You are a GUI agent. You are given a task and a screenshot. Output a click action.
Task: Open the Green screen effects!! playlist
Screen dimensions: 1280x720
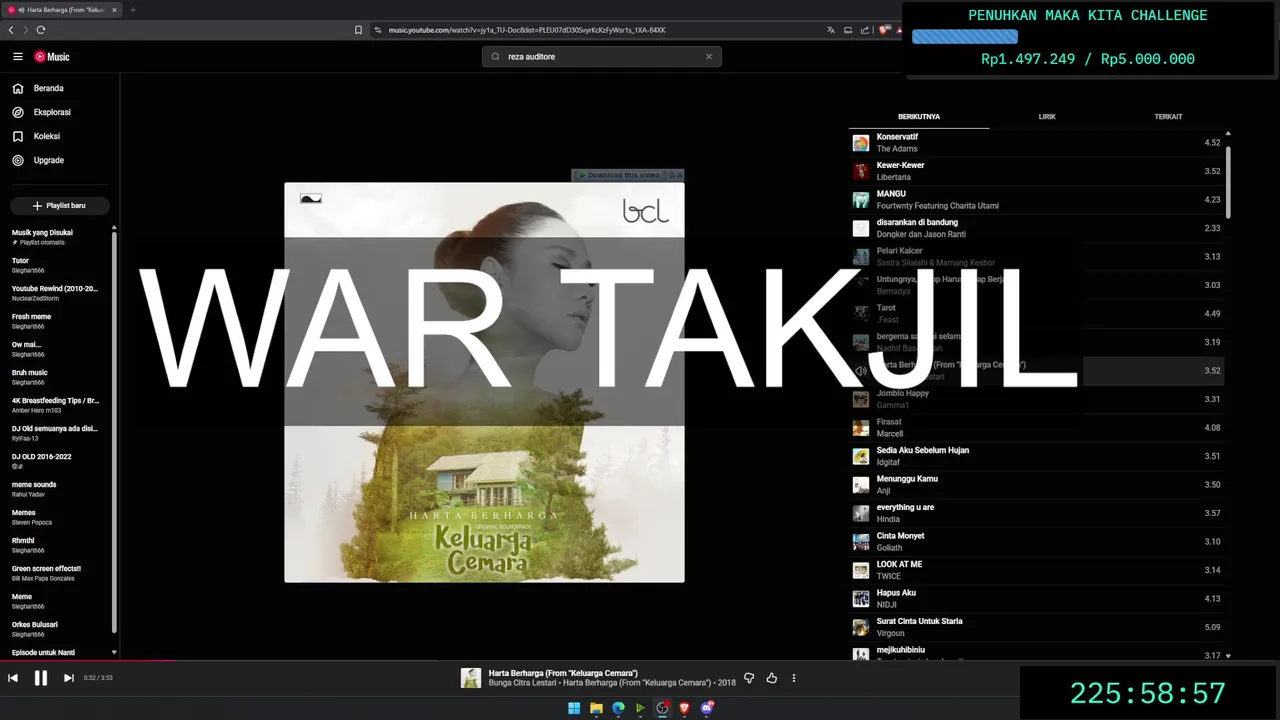coord(56,573)
